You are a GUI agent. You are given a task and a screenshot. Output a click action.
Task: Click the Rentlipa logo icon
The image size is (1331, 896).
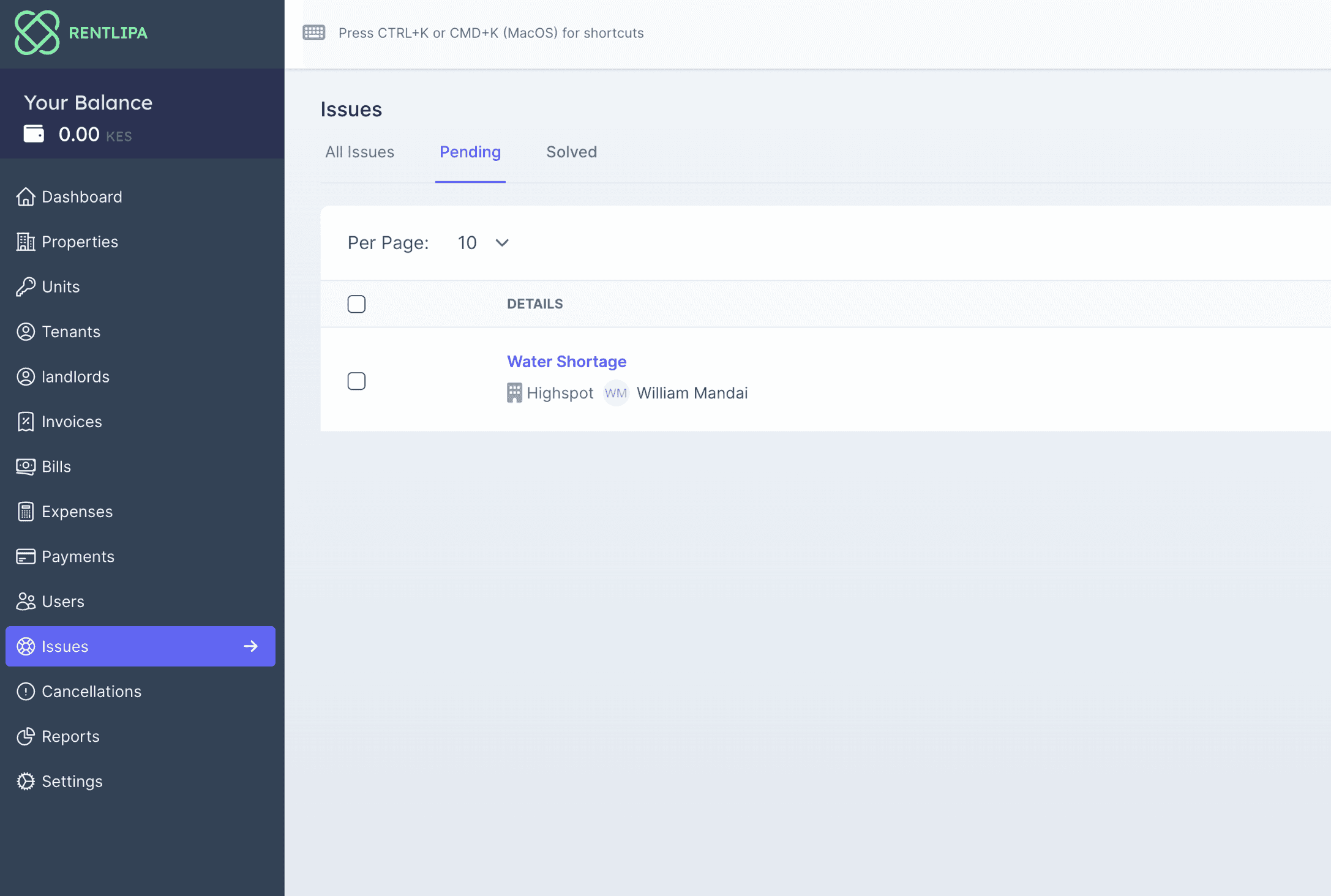tap(37, 32)
